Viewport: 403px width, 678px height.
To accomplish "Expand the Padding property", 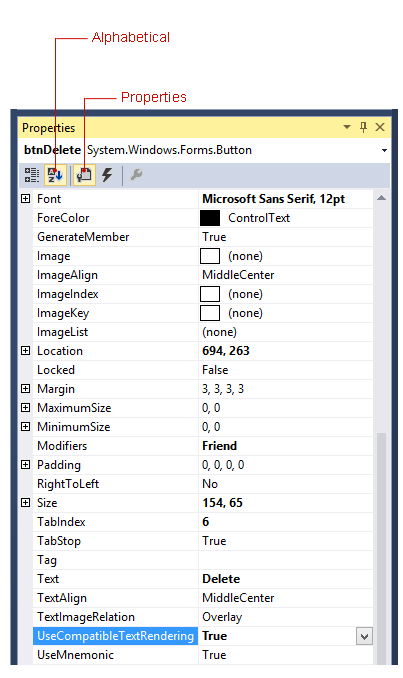I will (x=26, y=464).
